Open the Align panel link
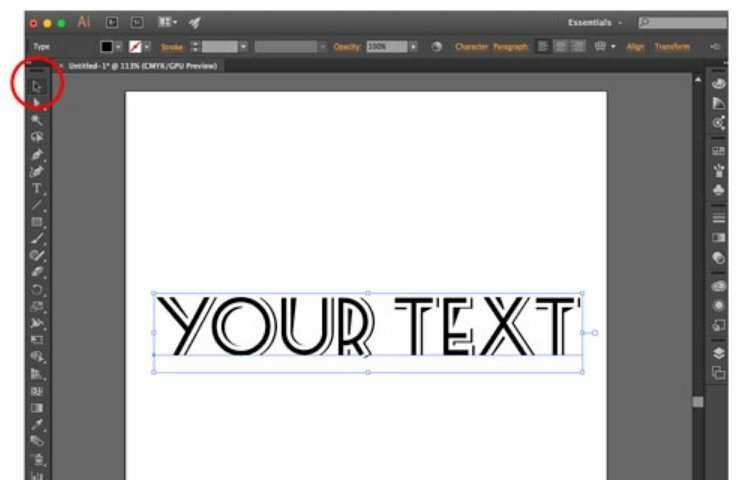This screenshot has height=480, width=746. pos(635,47)
